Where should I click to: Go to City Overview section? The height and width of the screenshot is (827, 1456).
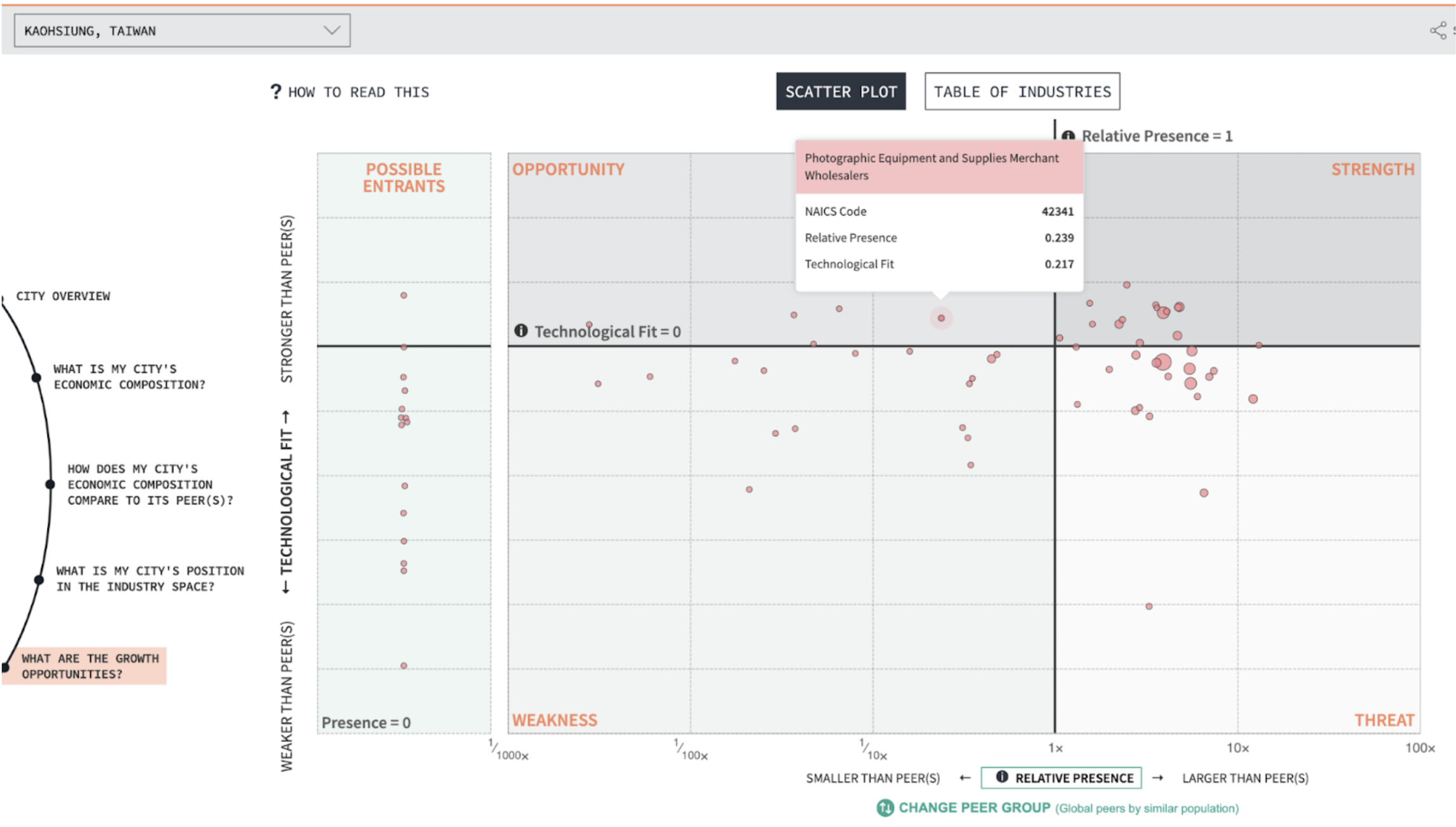[x=63, y=296]
